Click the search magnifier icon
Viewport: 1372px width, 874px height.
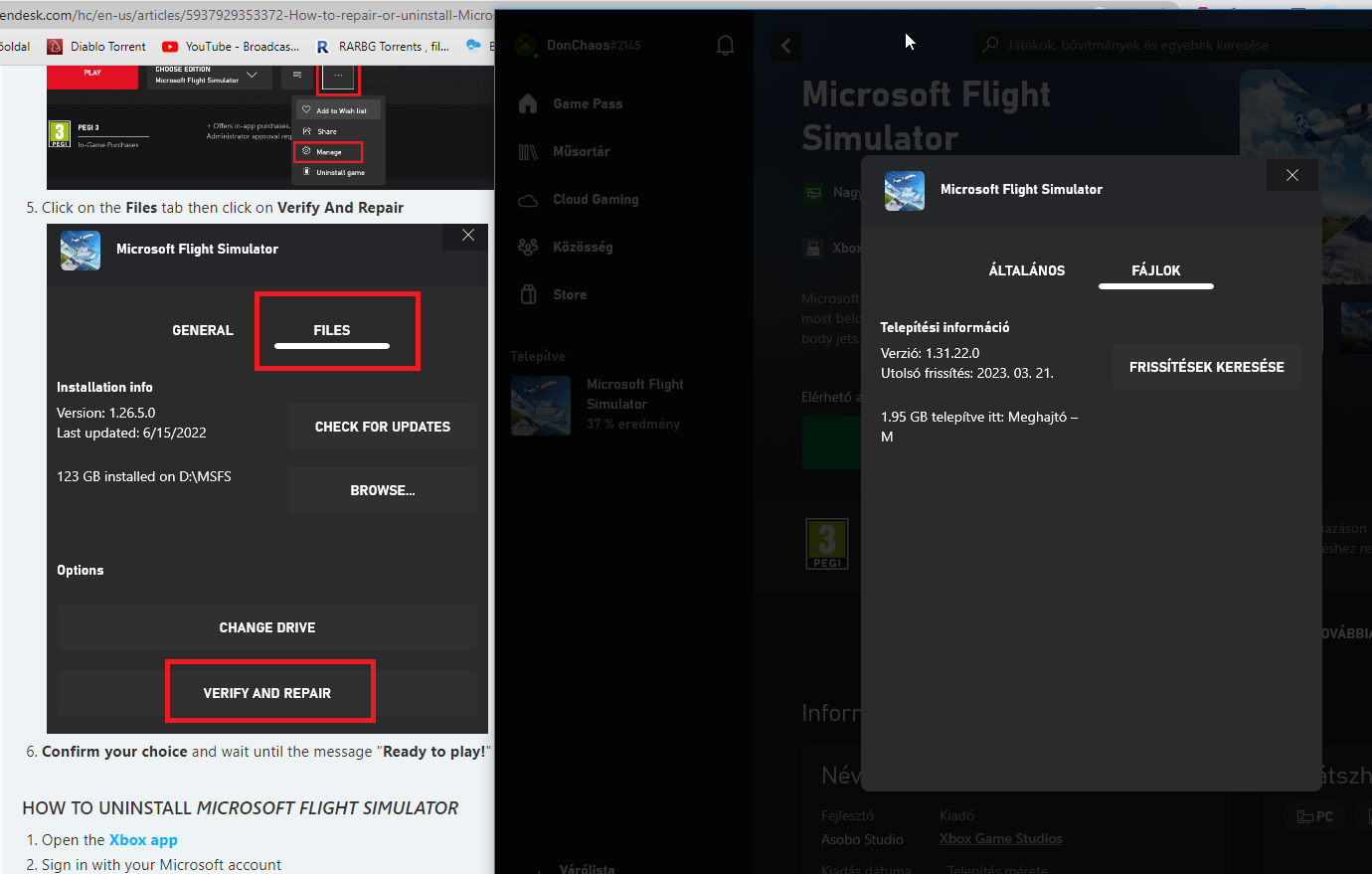990,46
